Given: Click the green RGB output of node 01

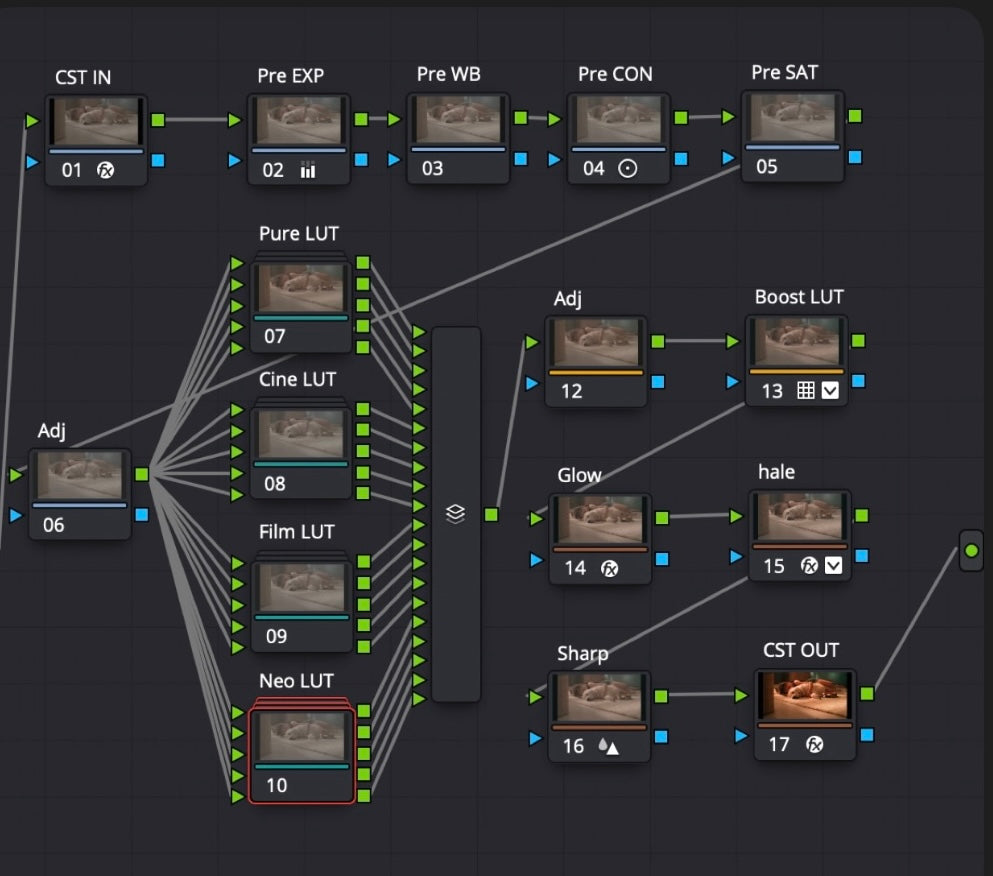Looking at the screenshot, I should 158,120.
